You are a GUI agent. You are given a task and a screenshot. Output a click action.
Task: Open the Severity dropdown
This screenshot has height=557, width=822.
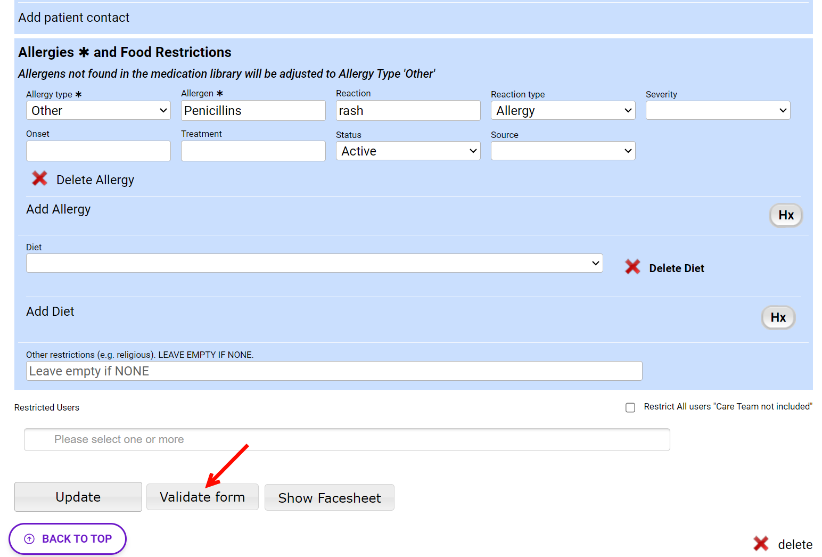[718, 111]
